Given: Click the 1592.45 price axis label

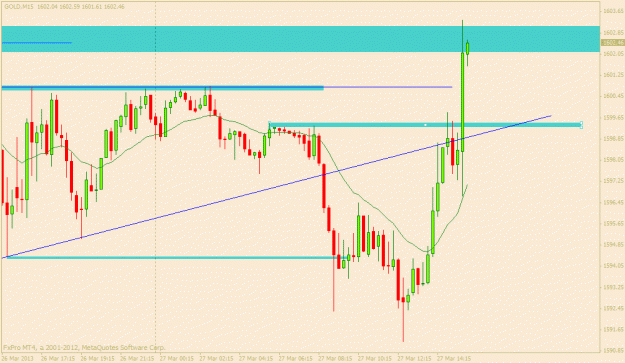Looking at the screenshot, I should coord(613,308).
